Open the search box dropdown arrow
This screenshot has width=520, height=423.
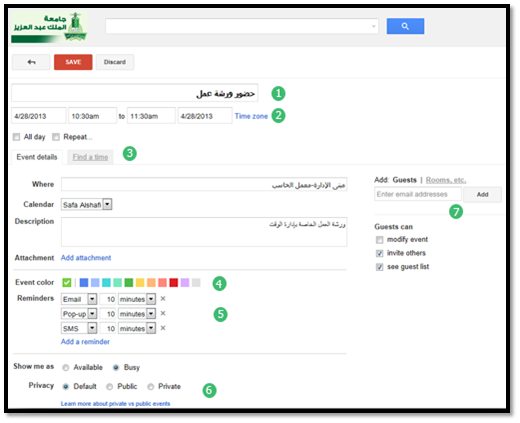(374, 26)
